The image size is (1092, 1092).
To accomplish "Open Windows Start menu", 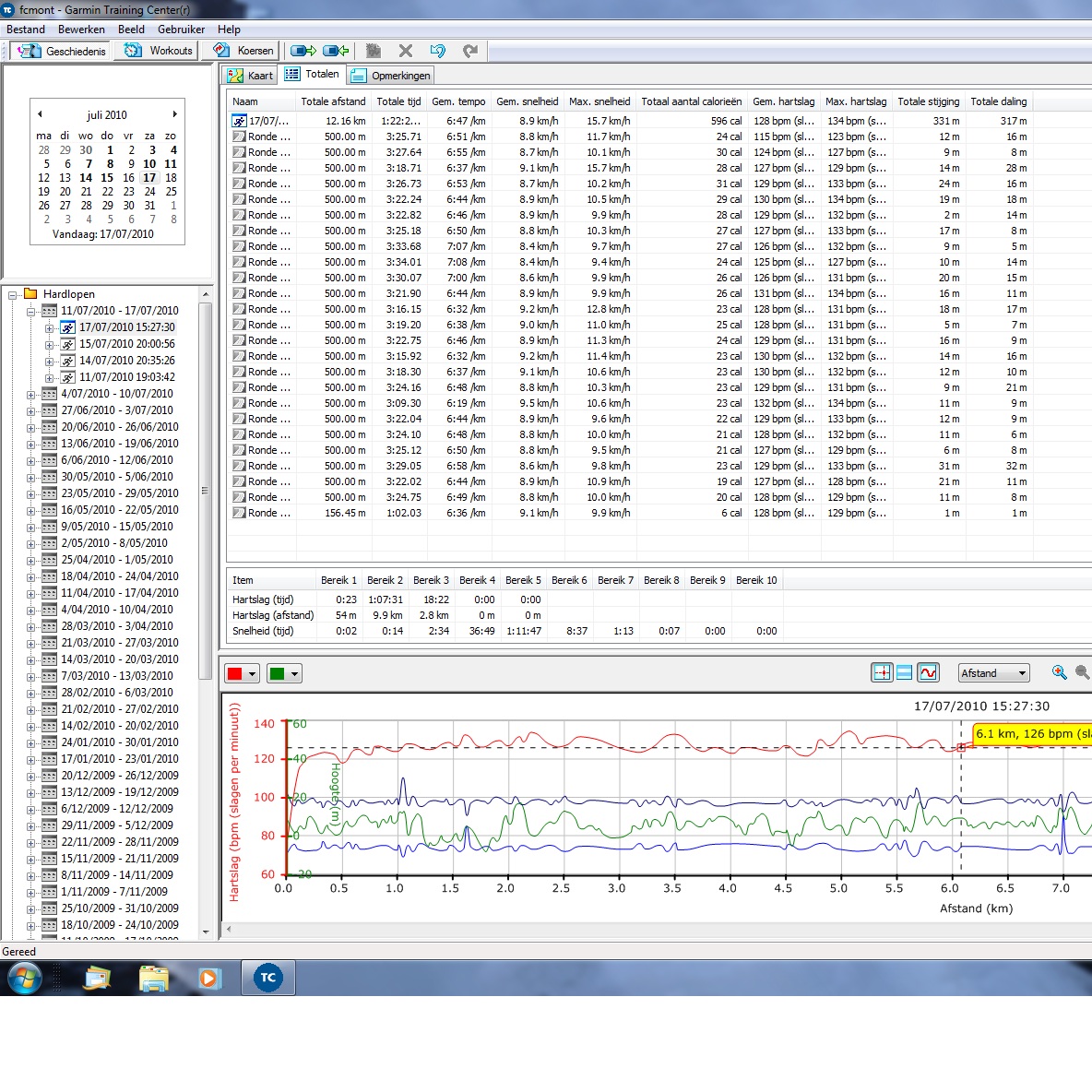I will (24, 978).
